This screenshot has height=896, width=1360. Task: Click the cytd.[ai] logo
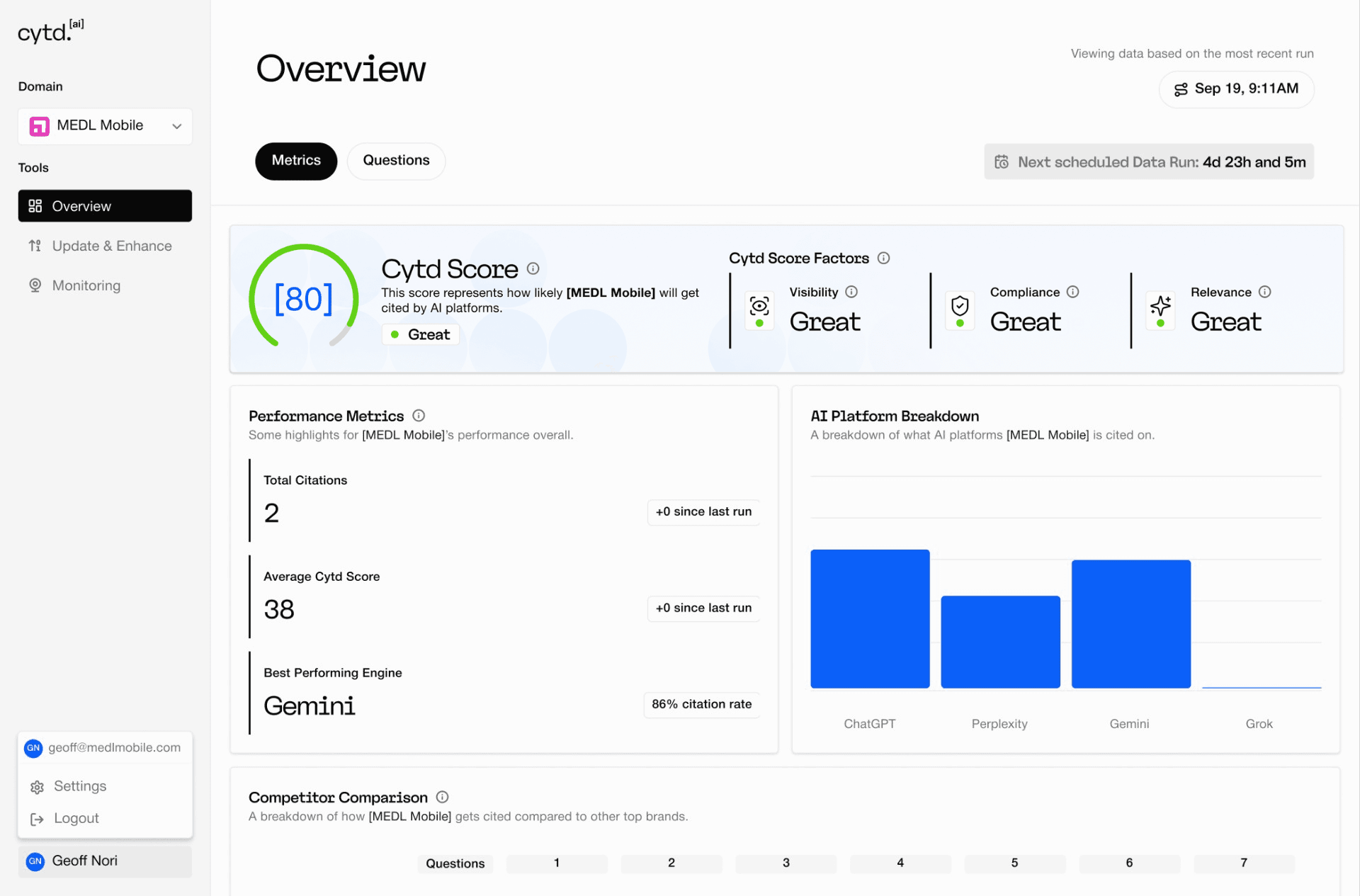click(51, 32)
